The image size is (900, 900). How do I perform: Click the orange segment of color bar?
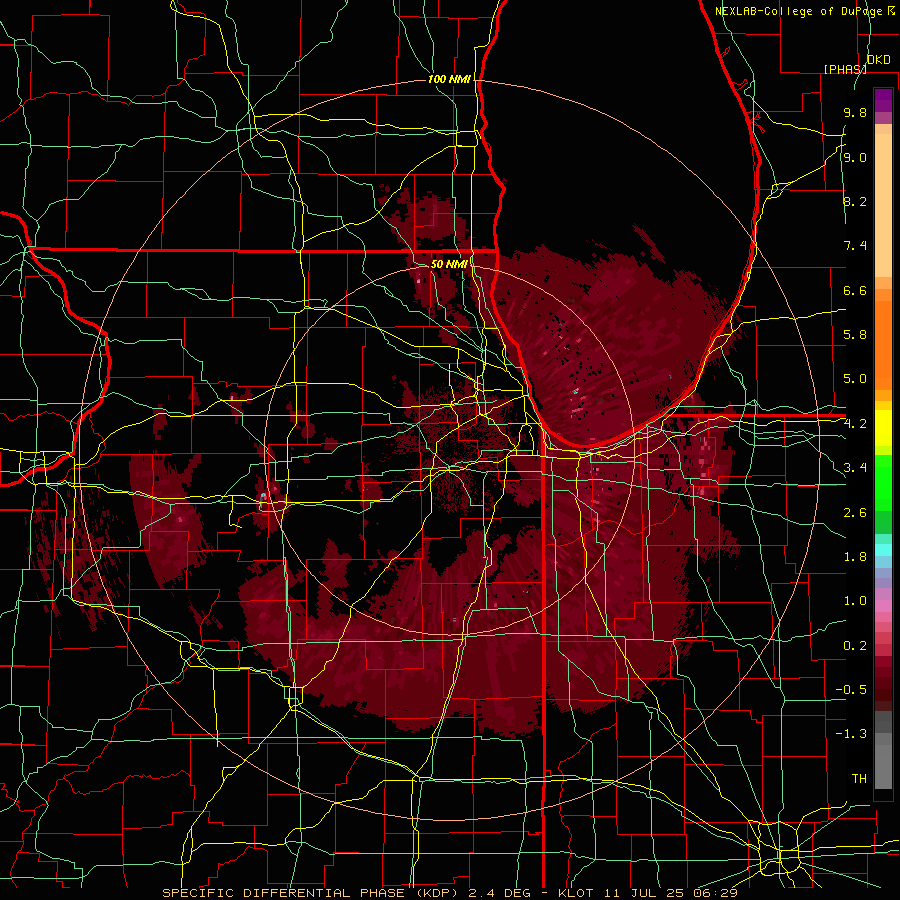point(883,344)
